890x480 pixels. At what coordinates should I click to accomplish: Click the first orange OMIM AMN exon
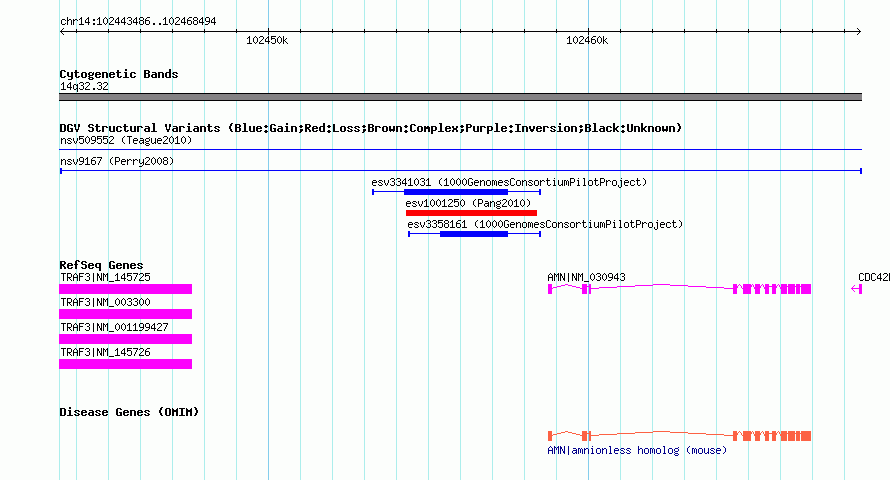click(550, 436)
